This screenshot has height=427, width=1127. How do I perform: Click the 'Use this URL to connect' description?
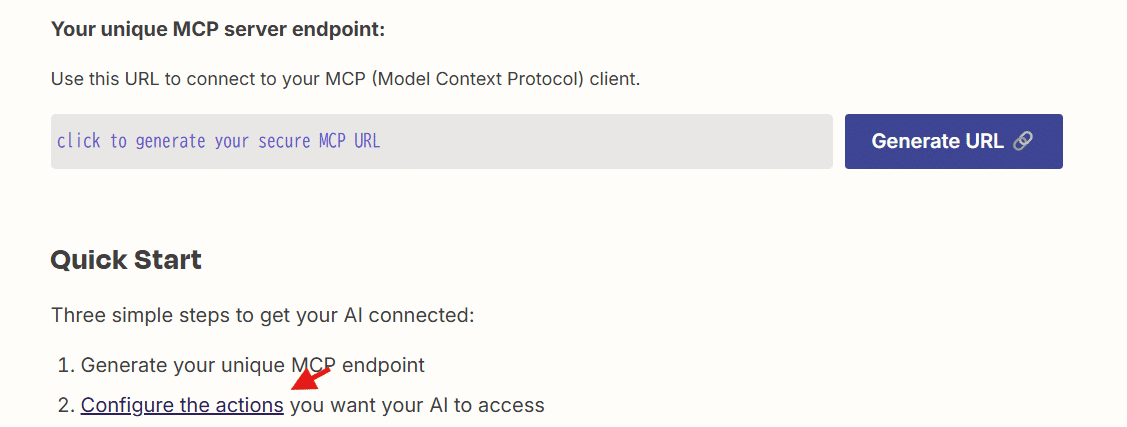[x=345, y=78]
